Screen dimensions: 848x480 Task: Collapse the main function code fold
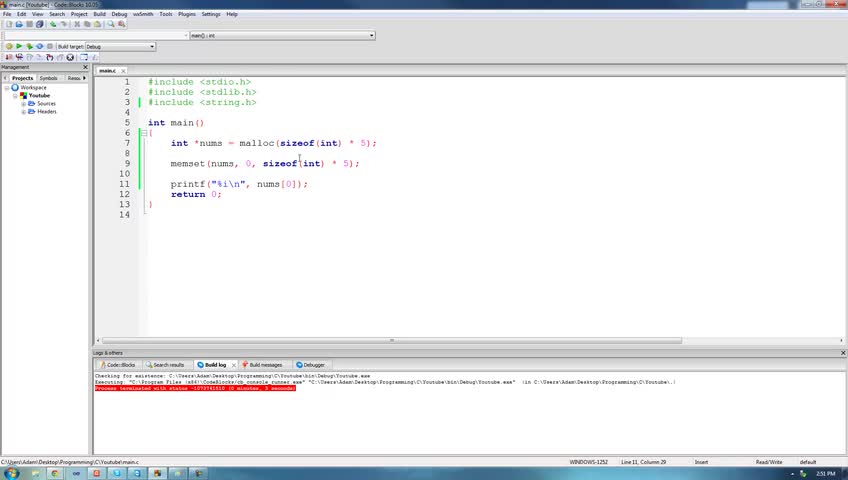pos(144,133)
